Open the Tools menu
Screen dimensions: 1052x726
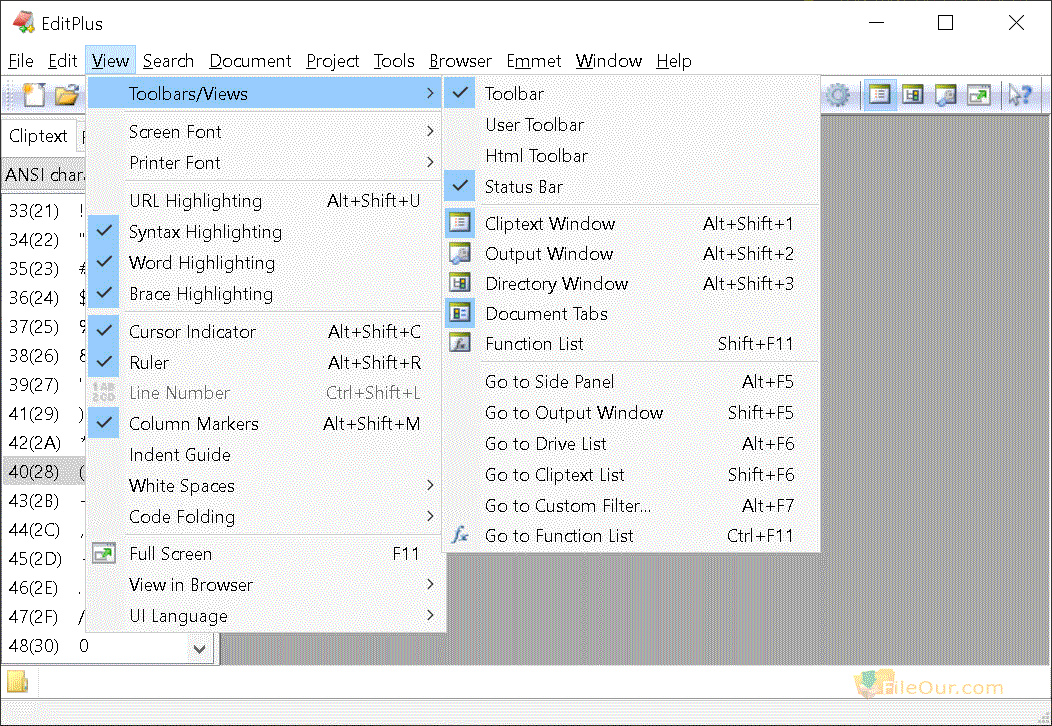pos(394,61)
